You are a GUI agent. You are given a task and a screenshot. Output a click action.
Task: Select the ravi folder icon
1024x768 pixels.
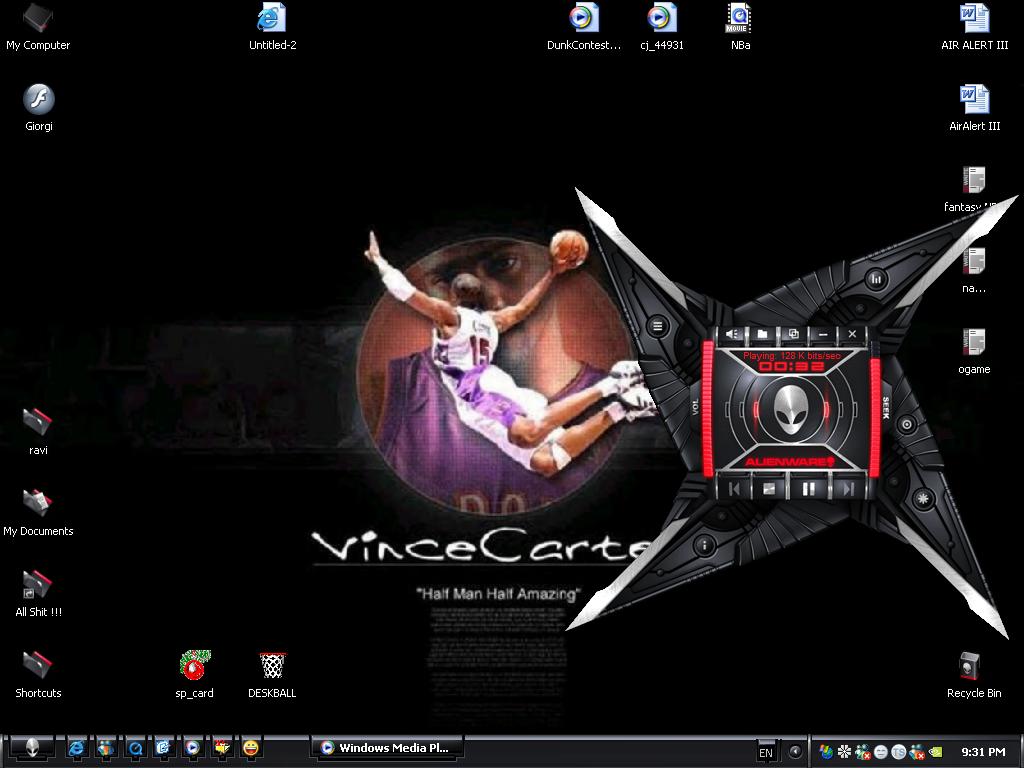pos(38,431)
